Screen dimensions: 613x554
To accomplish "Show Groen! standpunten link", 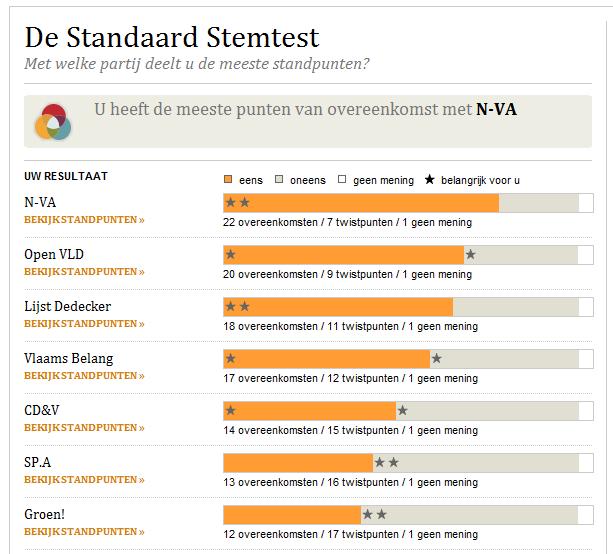I will click(x=84, y=532).
